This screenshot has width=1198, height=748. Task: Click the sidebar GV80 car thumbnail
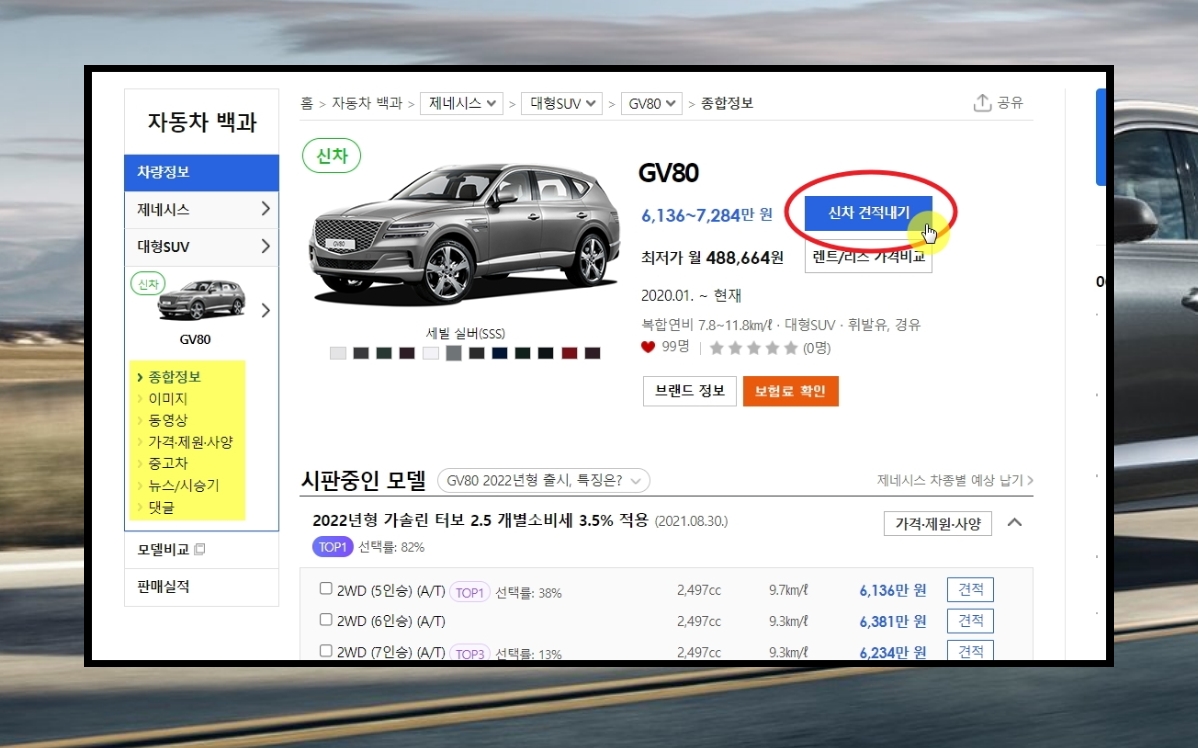tap(201, 300)
